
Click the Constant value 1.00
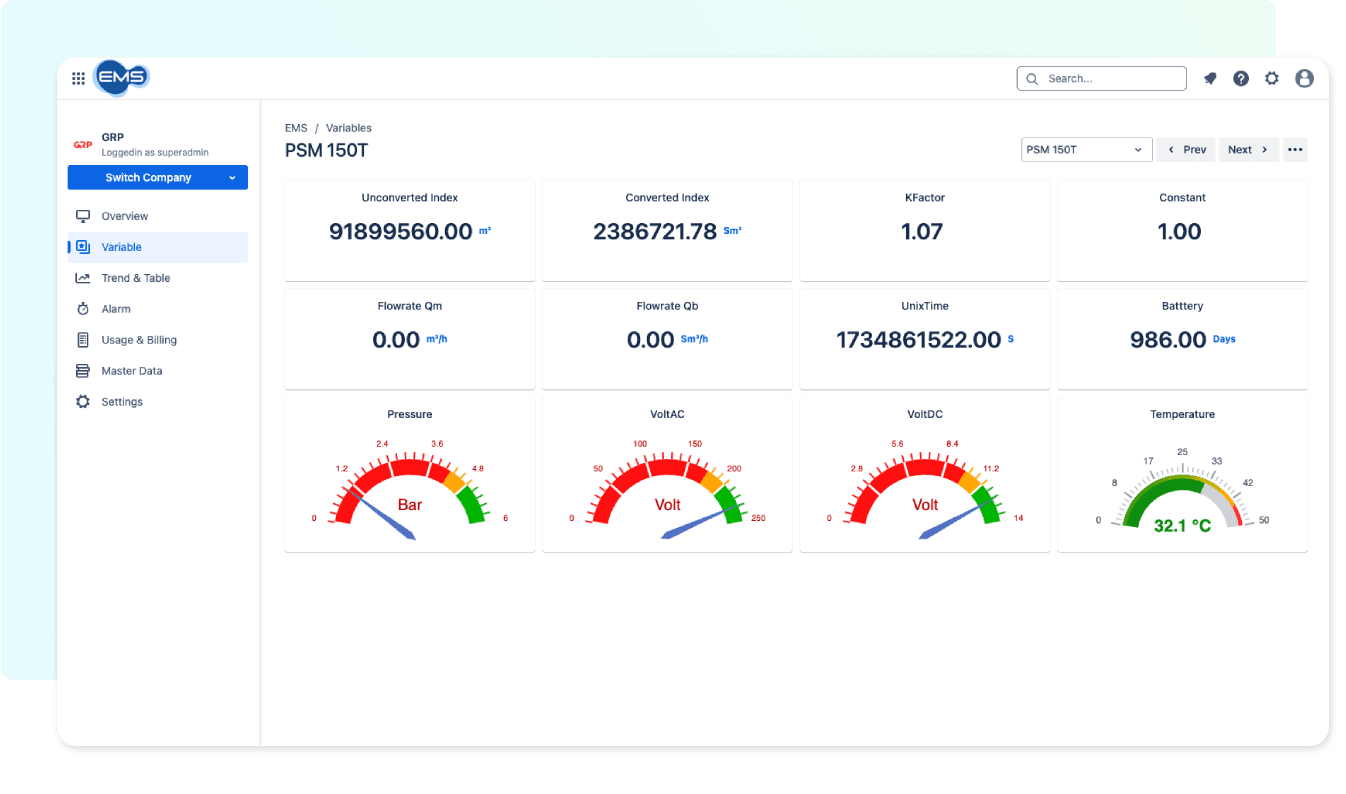coord(1180,232)
